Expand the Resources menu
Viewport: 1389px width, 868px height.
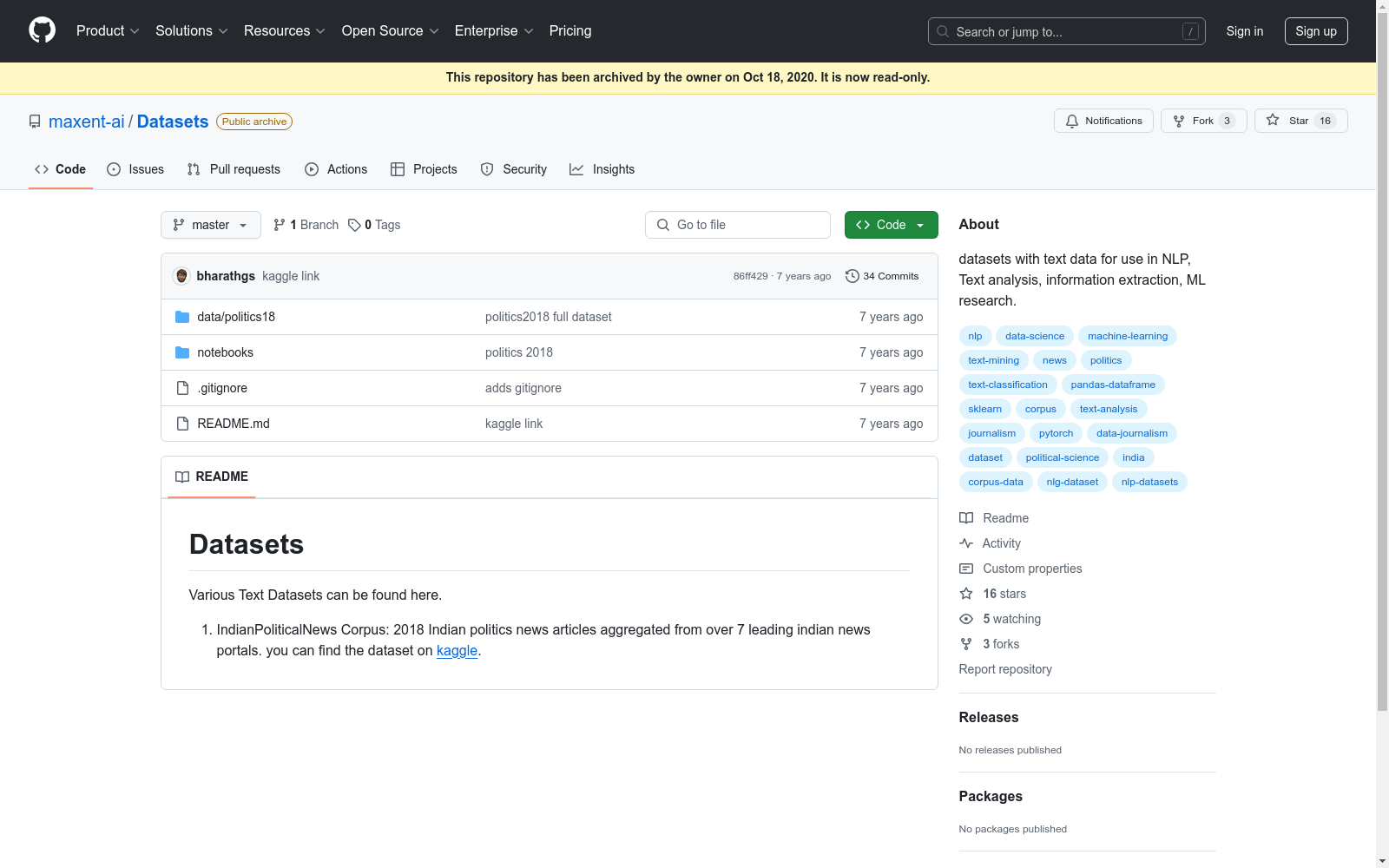tap(285, 30)
